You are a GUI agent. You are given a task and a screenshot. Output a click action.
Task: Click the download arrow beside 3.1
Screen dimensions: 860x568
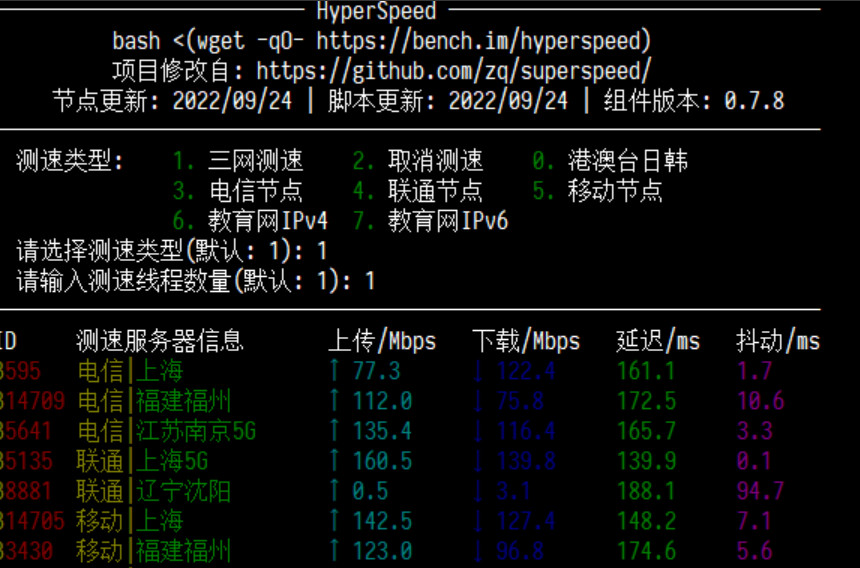coord(478,491)
